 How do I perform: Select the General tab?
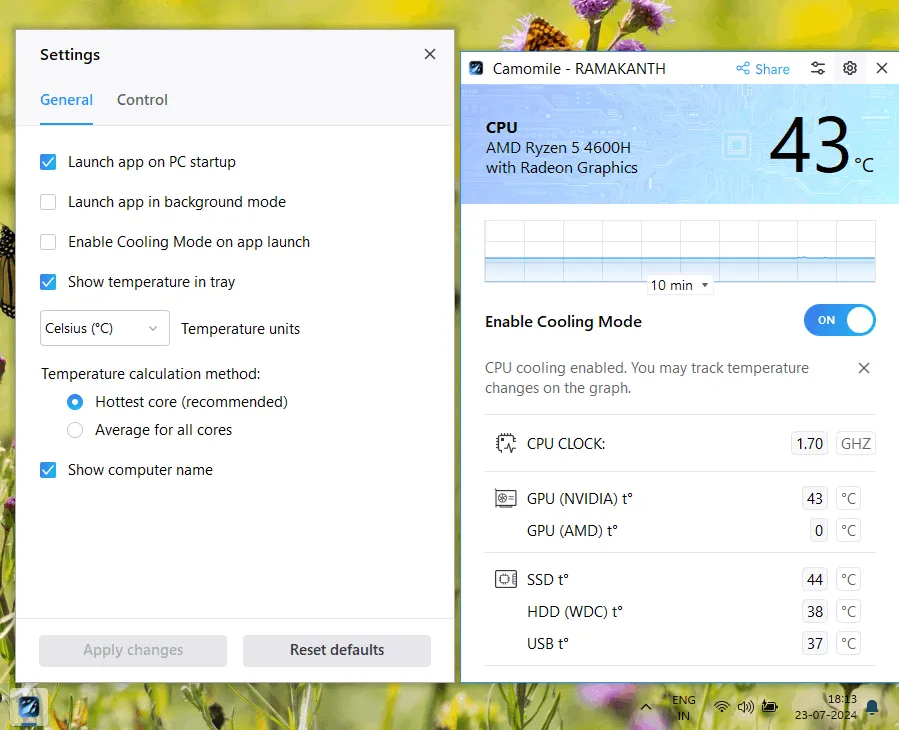coord(66,100)
